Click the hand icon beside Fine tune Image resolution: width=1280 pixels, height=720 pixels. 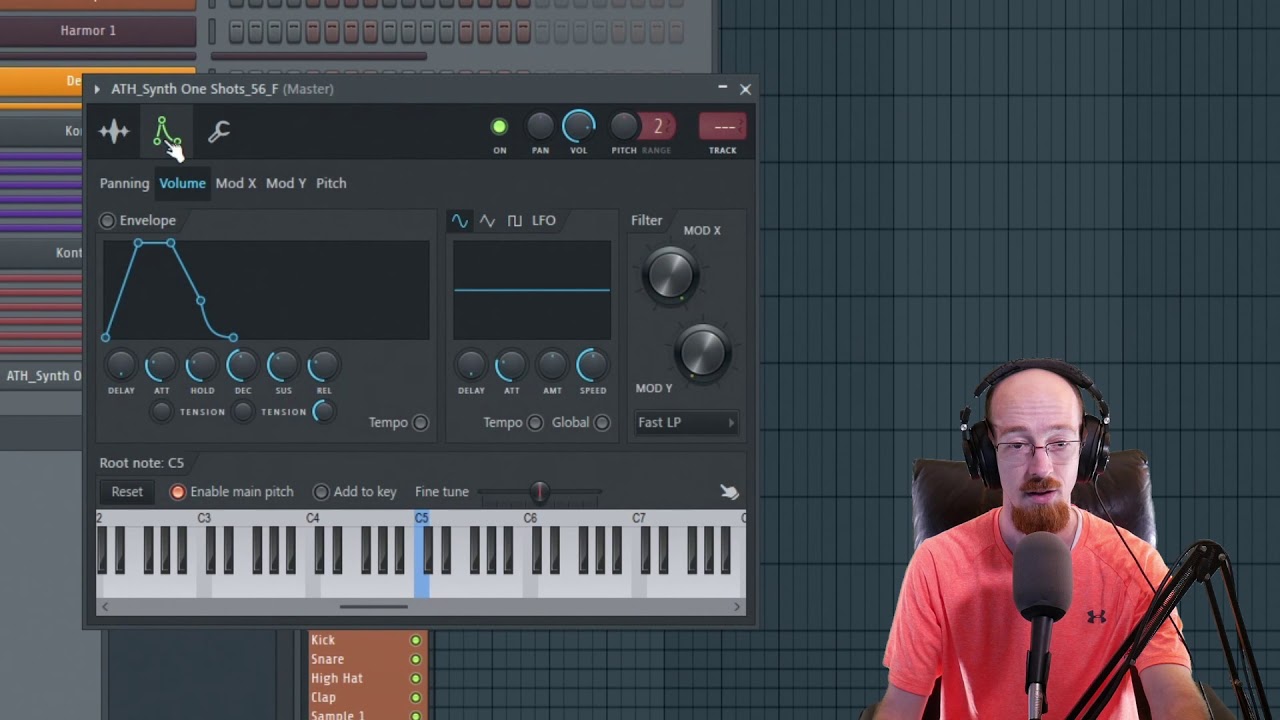click(729, 491)
